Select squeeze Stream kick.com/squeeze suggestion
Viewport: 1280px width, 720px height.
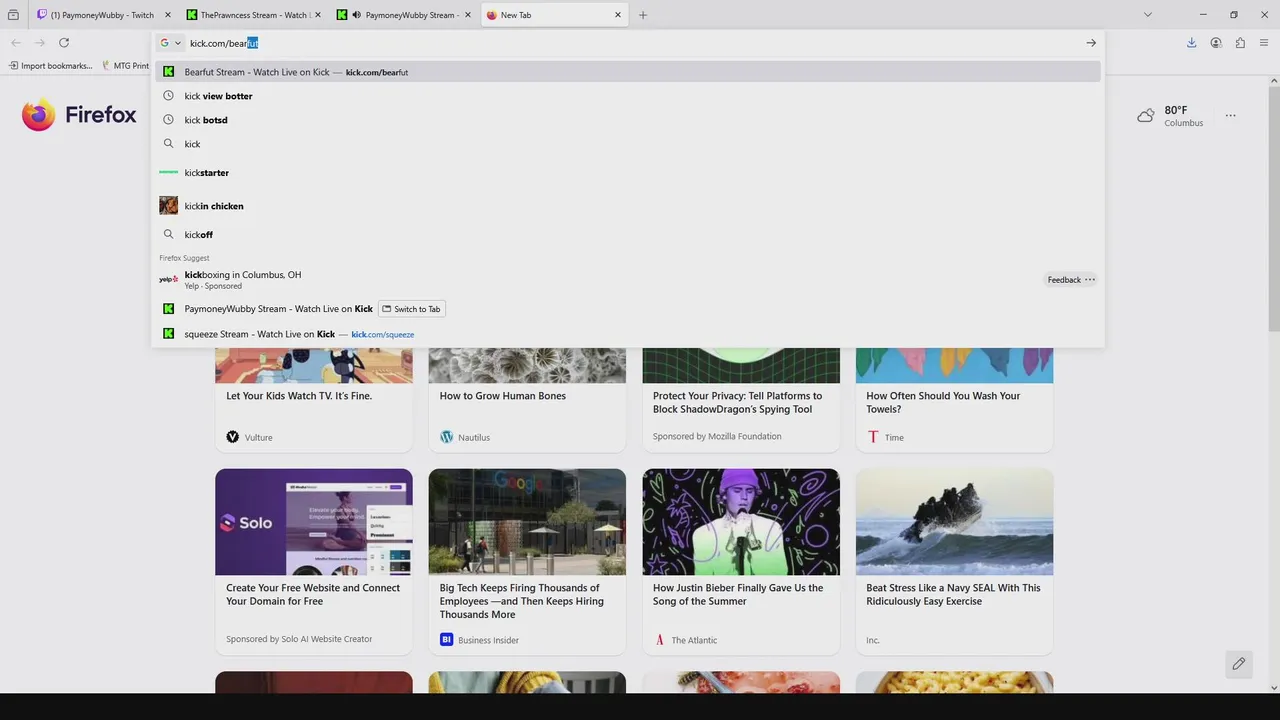click(628, 334)
